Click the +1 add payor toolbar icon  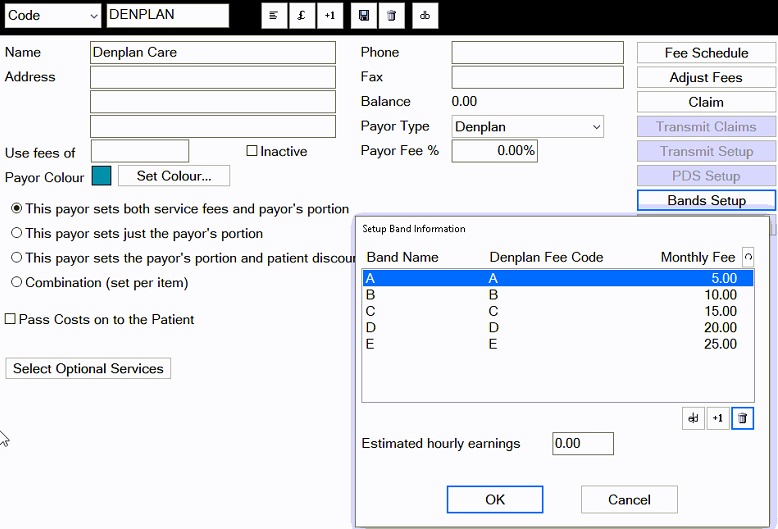coord(330,16)
